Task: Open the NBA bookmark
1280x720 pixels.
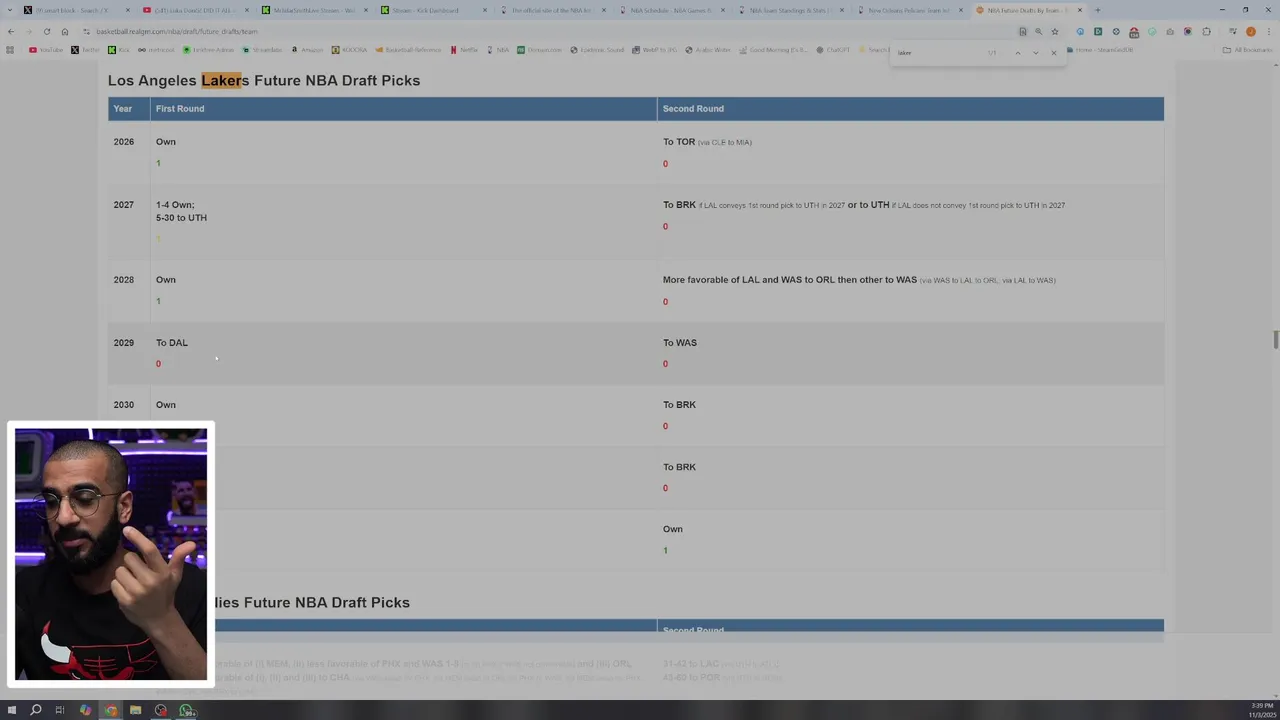Action: pyautogui.click(x=497, y=50)
